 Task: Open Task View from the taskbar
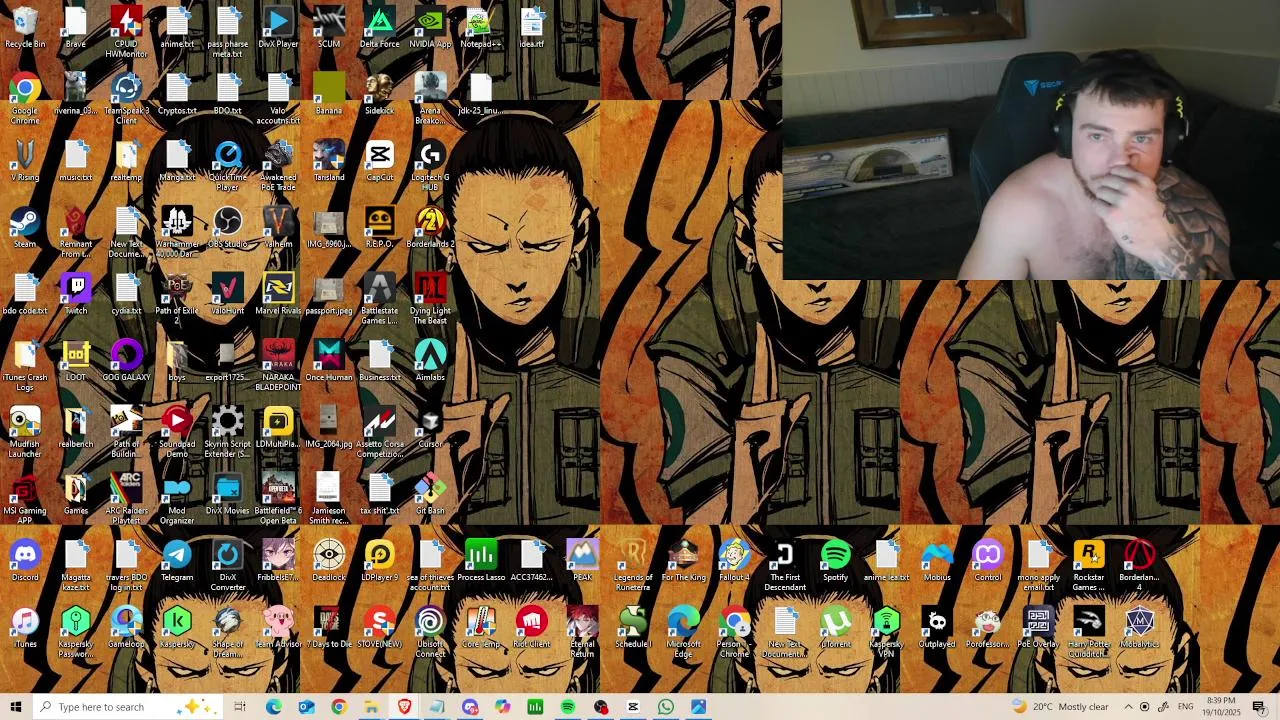tap(240, 707)
